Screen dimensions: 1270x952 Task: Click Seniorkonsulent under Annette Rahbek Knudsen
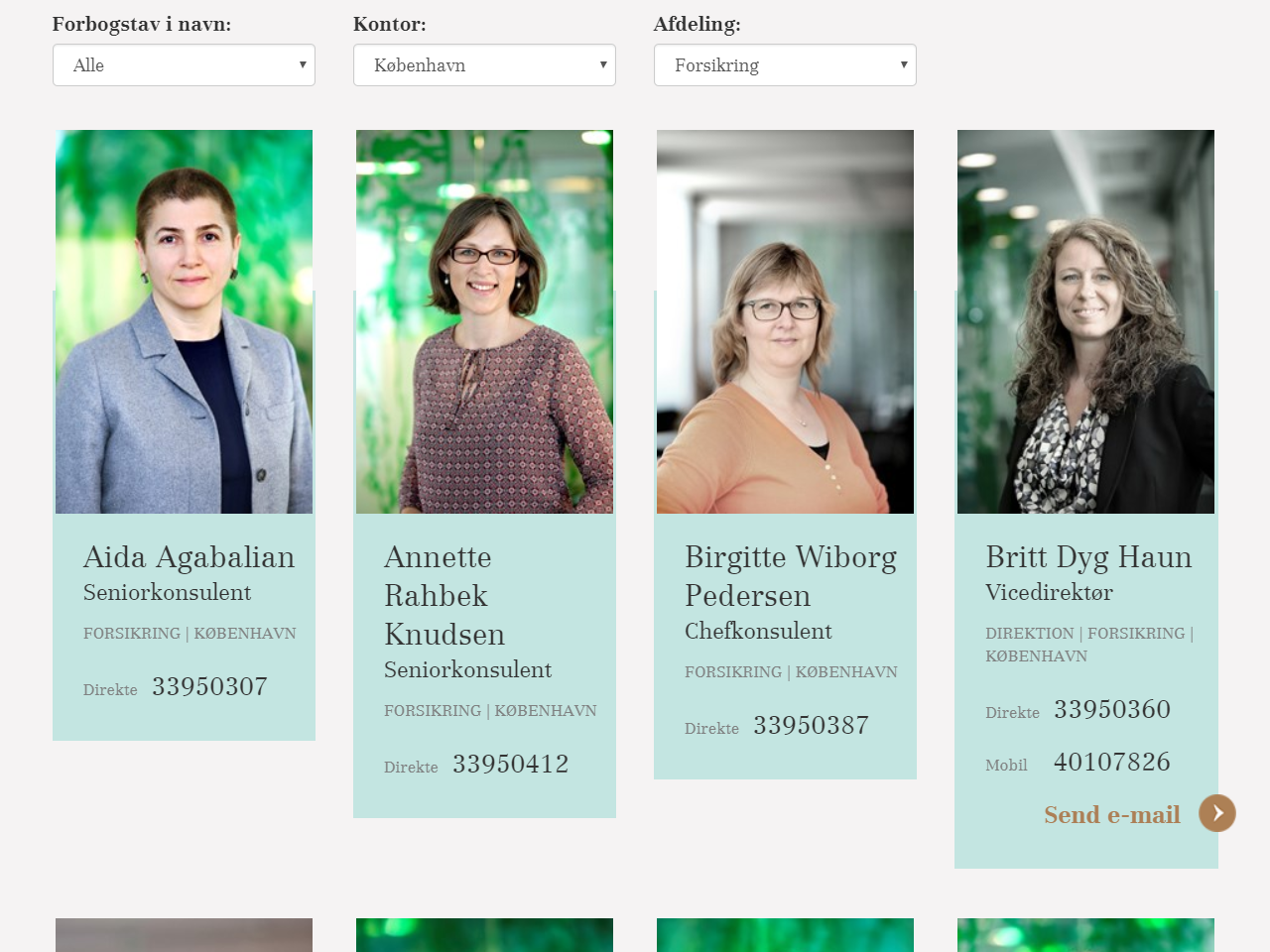(467, 669)
